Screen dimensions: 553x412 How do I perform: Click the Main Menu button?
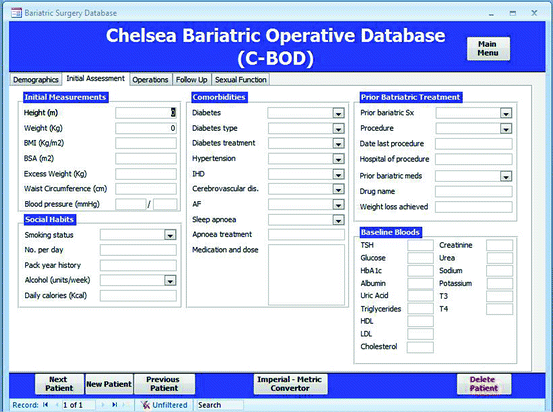pos(488,49)
